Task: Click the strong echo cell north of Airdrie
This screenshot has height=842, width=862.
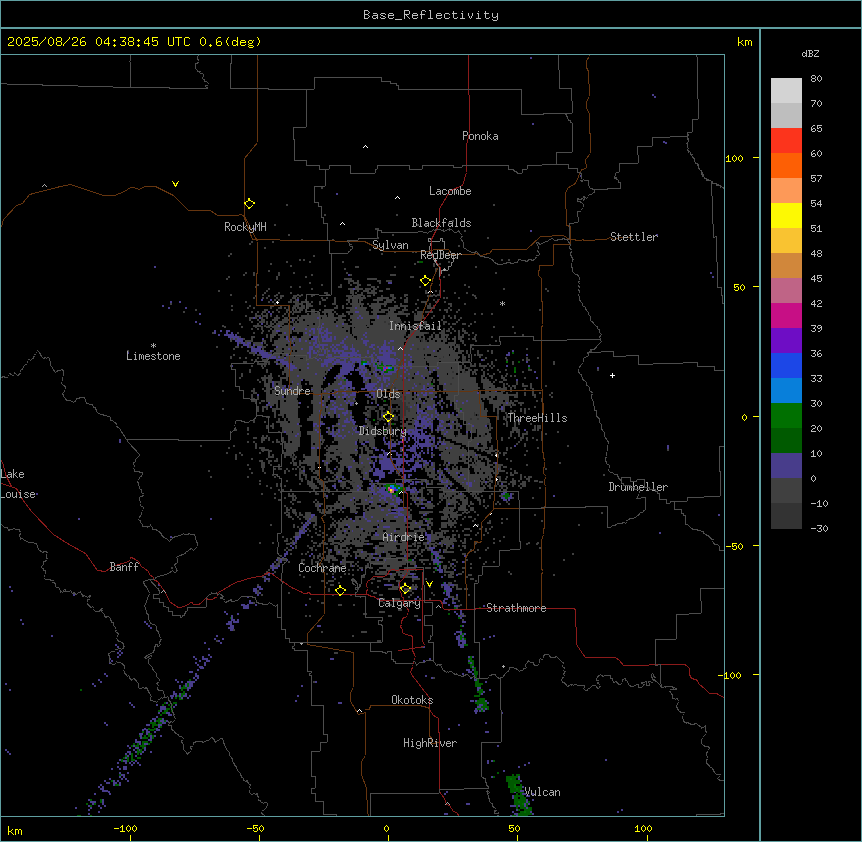Action: pos(393,488)
